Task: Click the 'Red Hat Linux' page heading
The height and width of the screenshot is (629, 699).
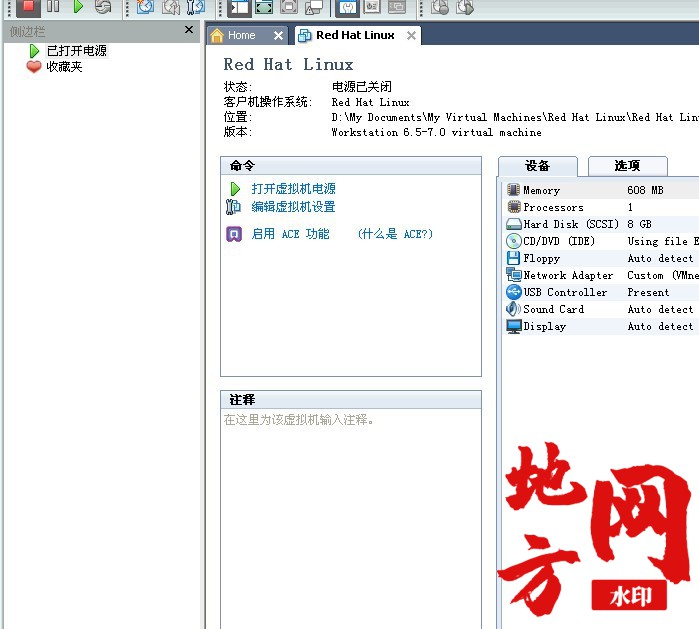Action: coord(288,65)
